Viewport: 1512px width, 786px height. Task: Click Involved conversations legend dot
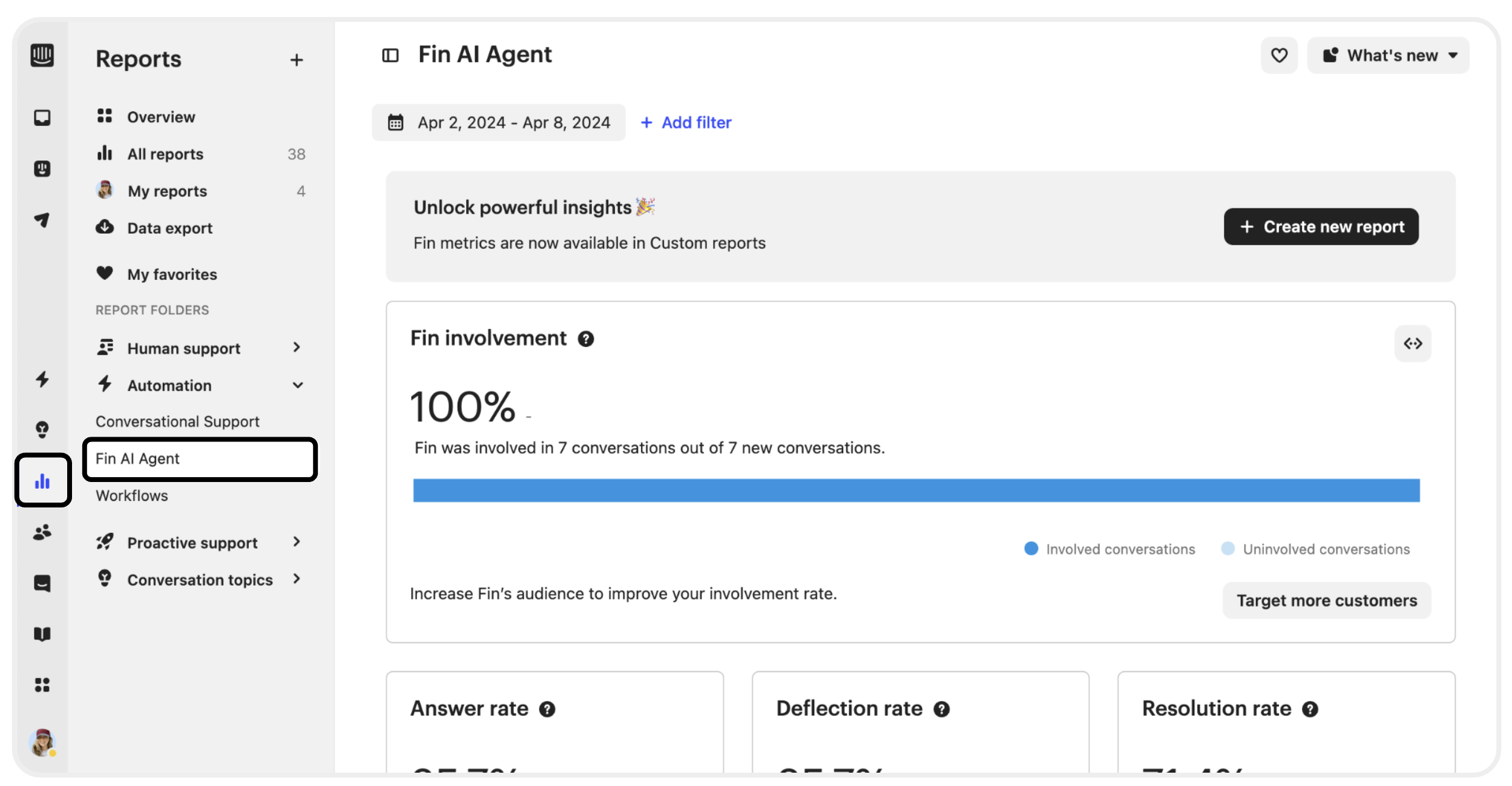pos(1031,549)
